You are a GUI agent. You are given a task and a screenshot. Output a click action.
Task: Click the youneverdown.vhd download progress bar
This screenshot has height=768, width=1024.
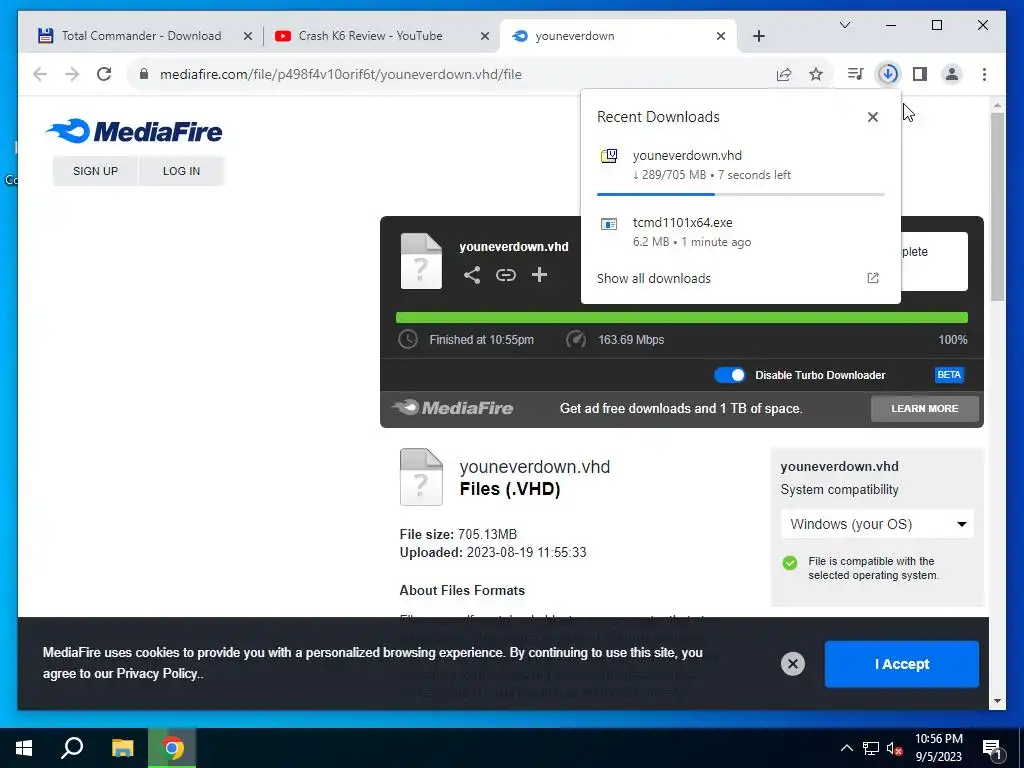pos(741,194)
